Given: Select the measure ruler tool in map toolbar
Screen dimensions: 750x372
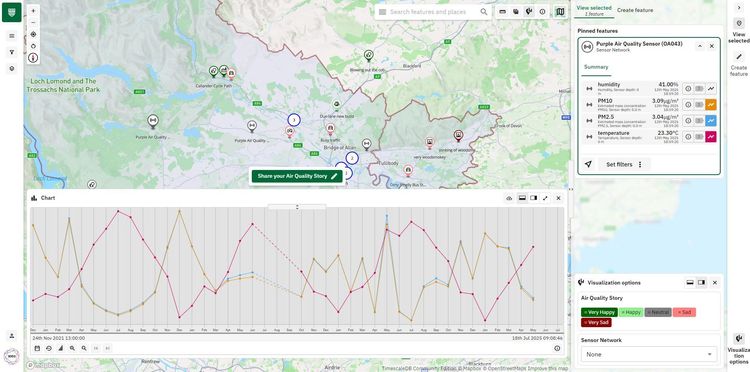Looking at the screenshot, I should pos(503,12).
